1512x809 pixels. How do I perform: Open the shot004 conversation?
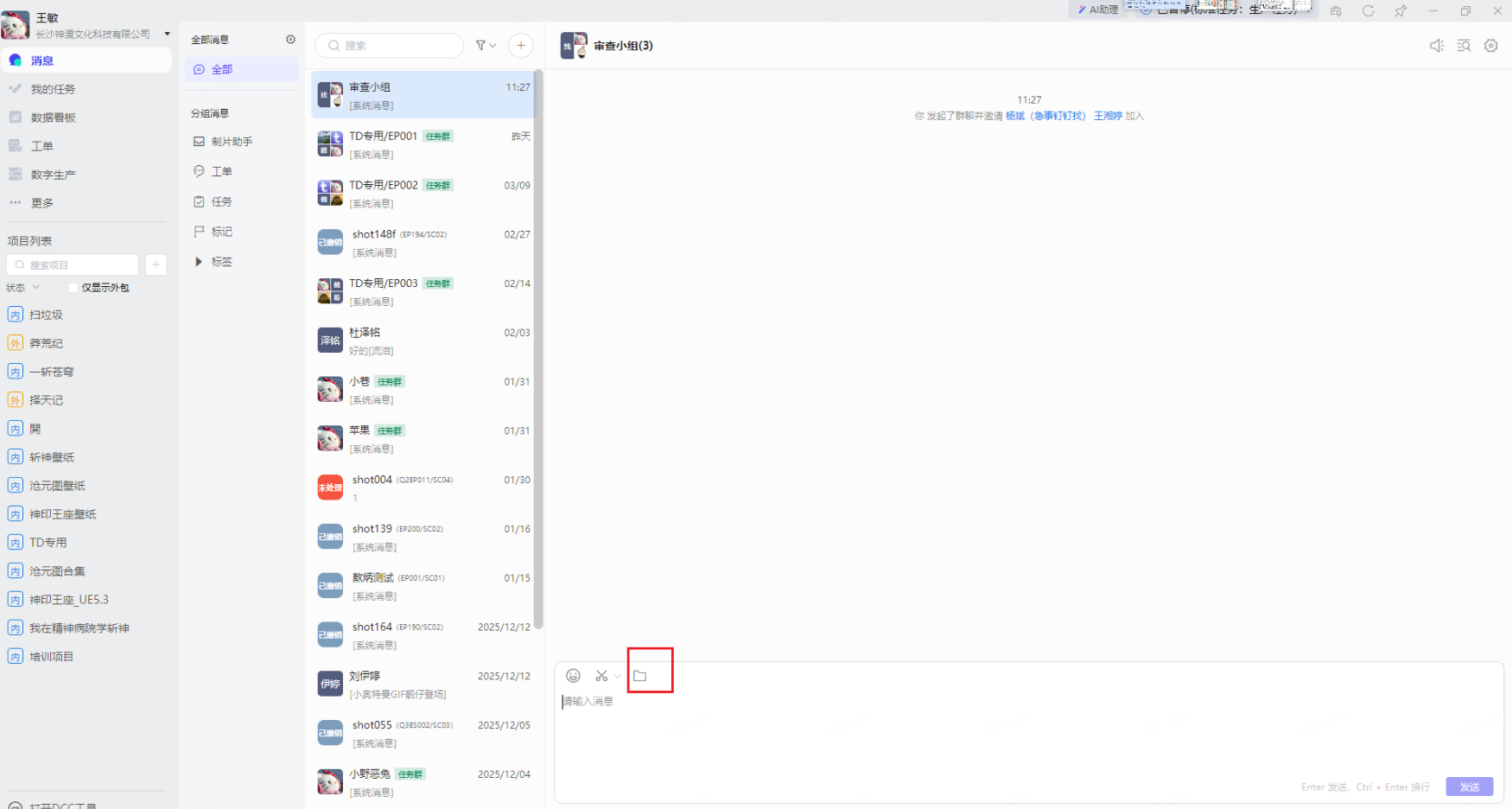[x=423, y=488]
